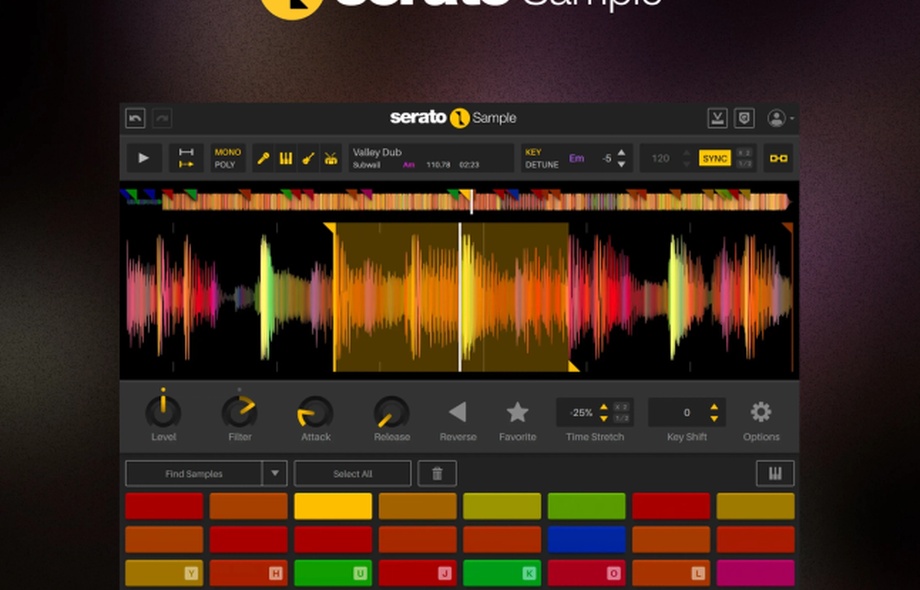
Task: Click the download icon at the top right
Action: [718, 117]
